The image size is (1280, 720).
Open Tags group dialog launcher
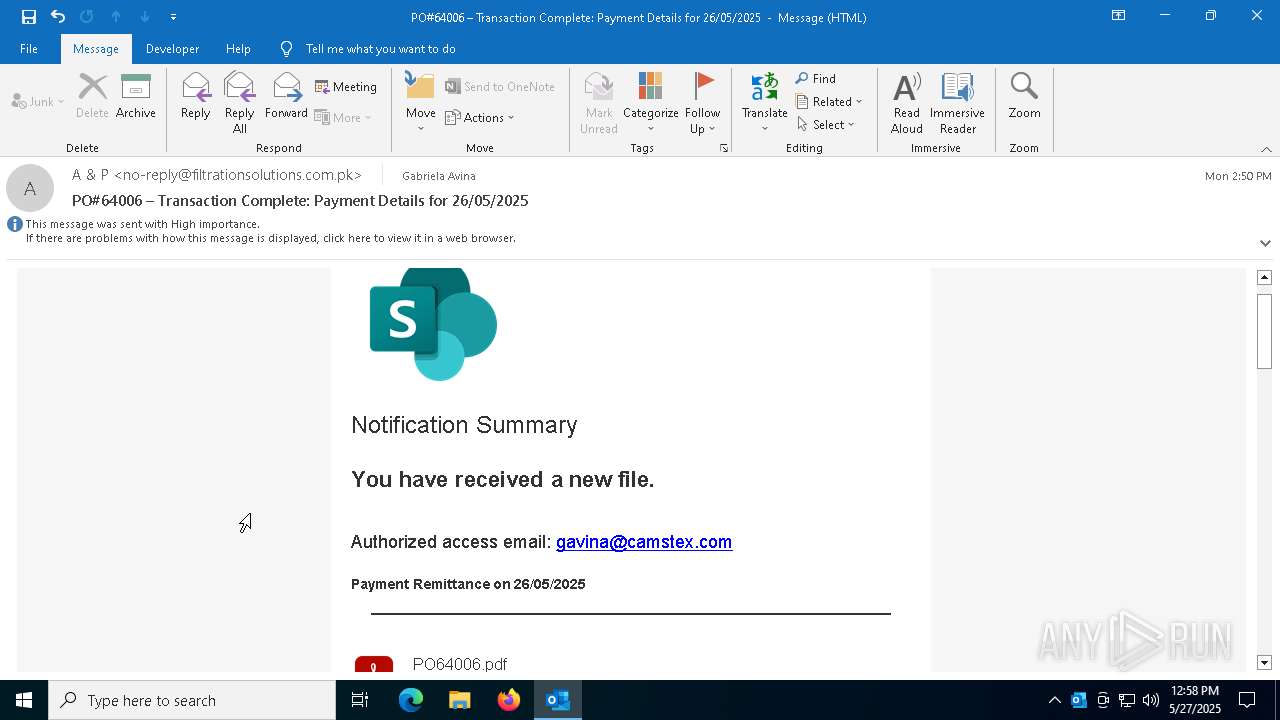724,148
